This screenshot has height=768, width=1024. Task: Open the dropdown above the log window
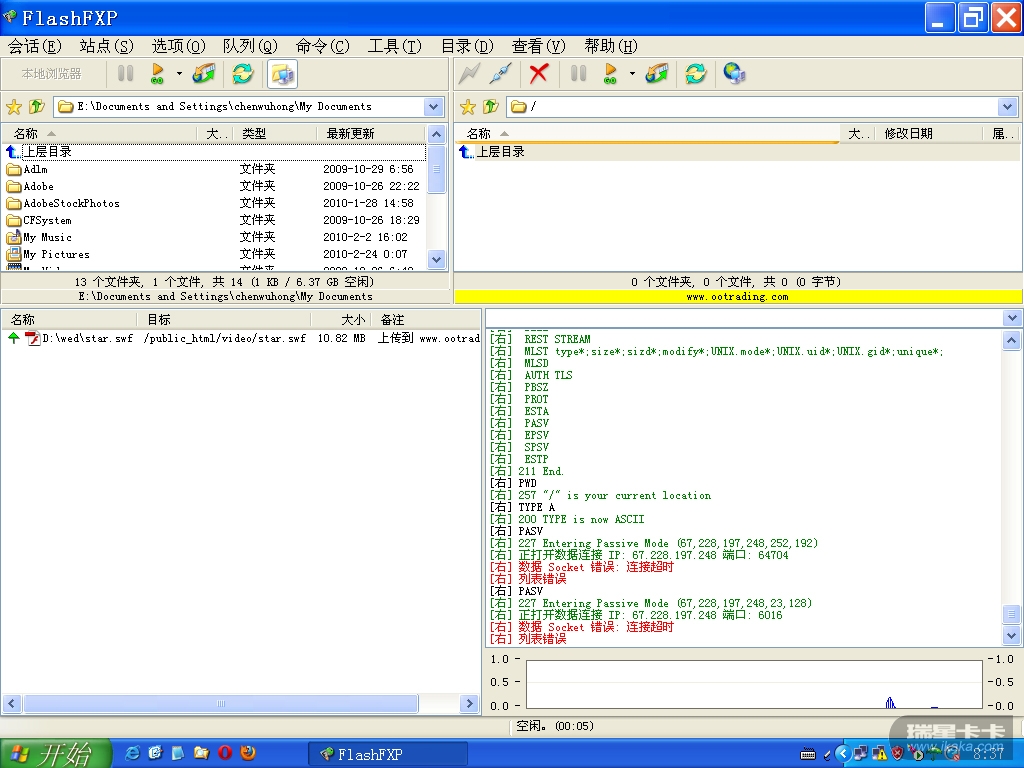click(x=1012, y=318)
